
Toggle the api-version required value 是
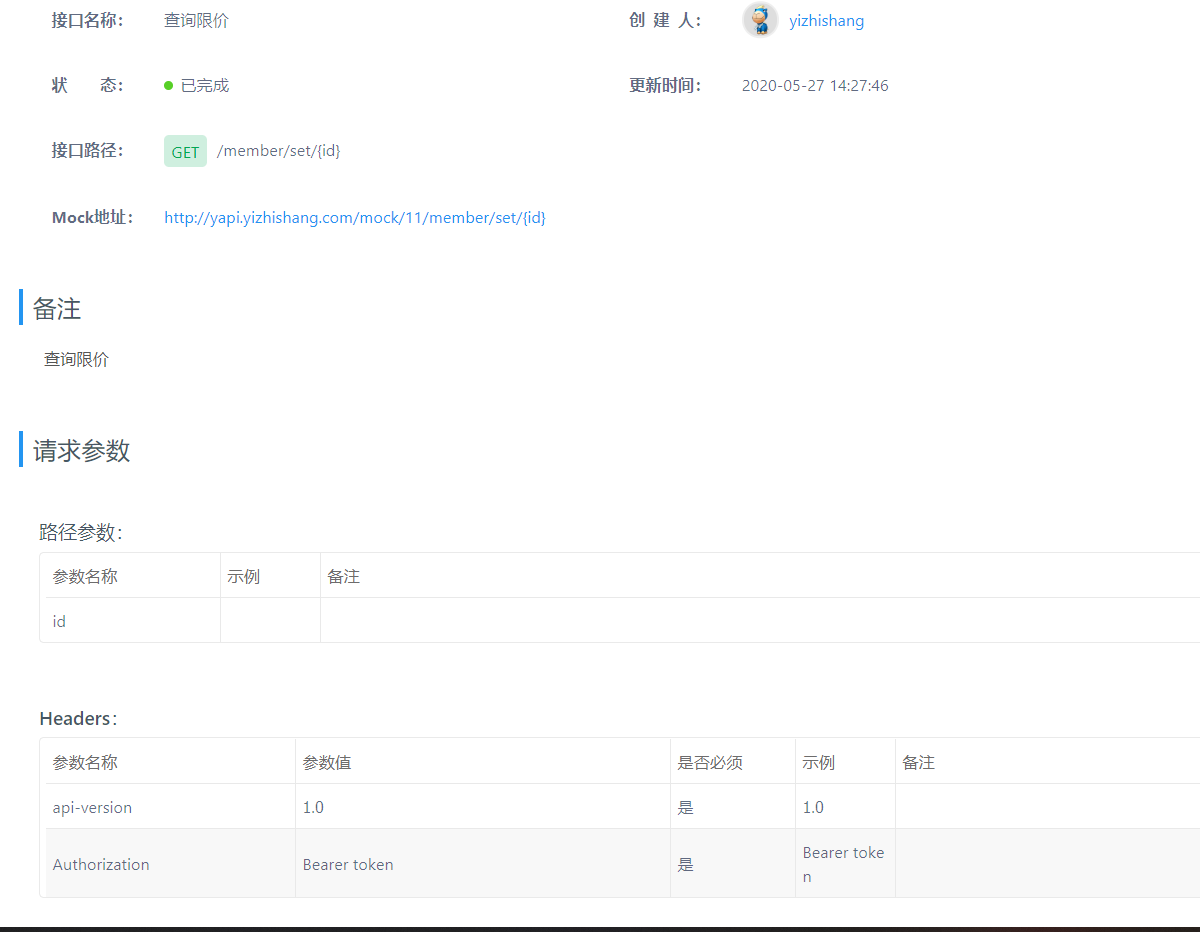(684, 806)
